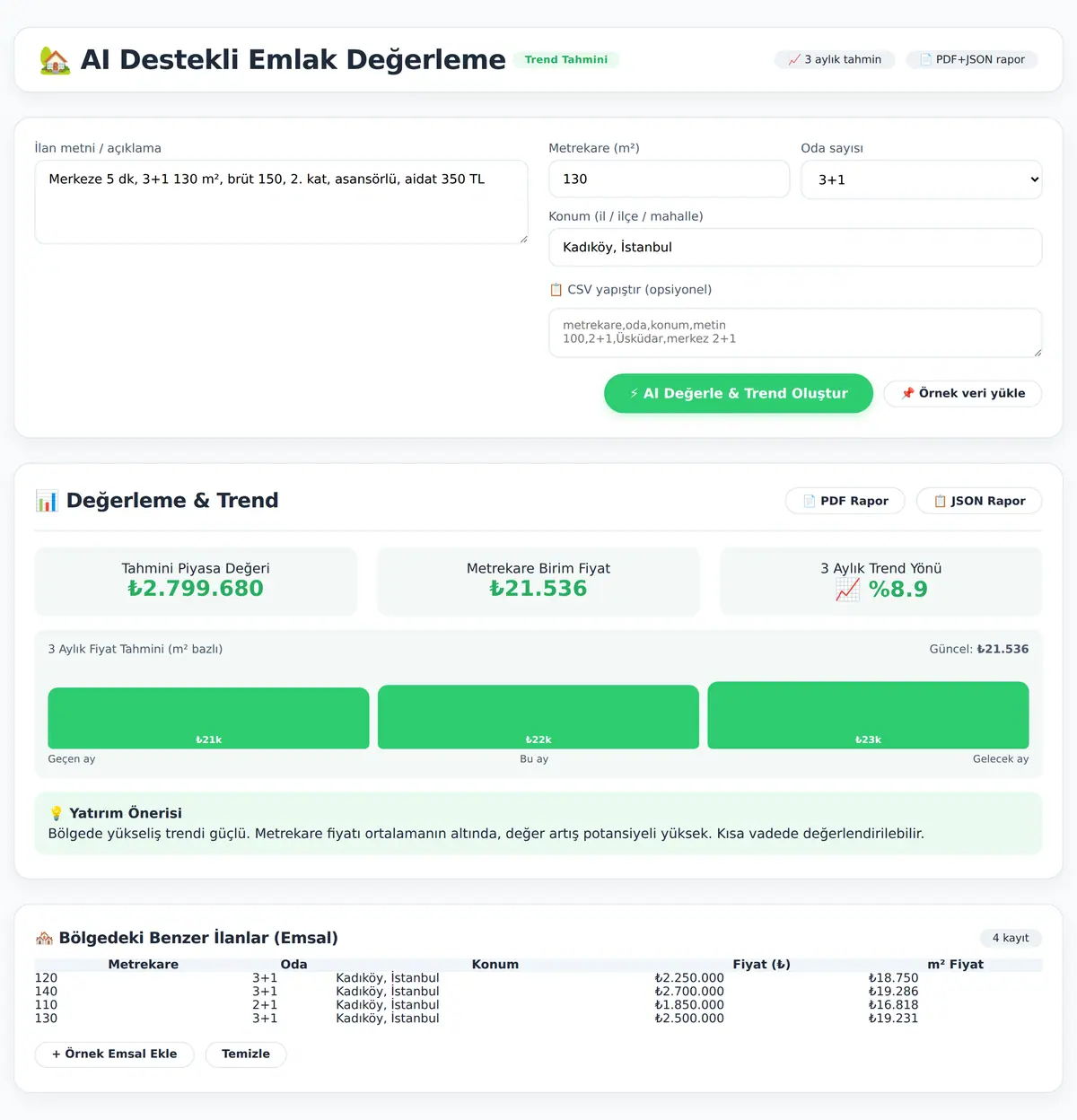The height and width of the screenshot is (1120, 1077).
Task: Click the ₺2.500.000 price cell
Action: [x=689, y=1019]
